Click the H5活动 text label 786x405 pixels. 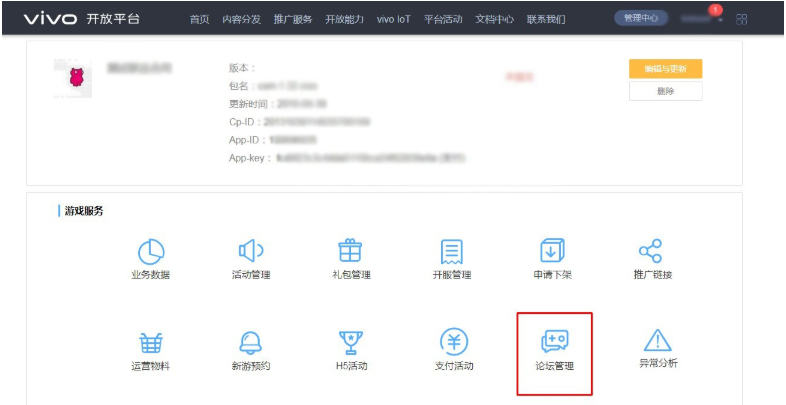tap(351, 366)
